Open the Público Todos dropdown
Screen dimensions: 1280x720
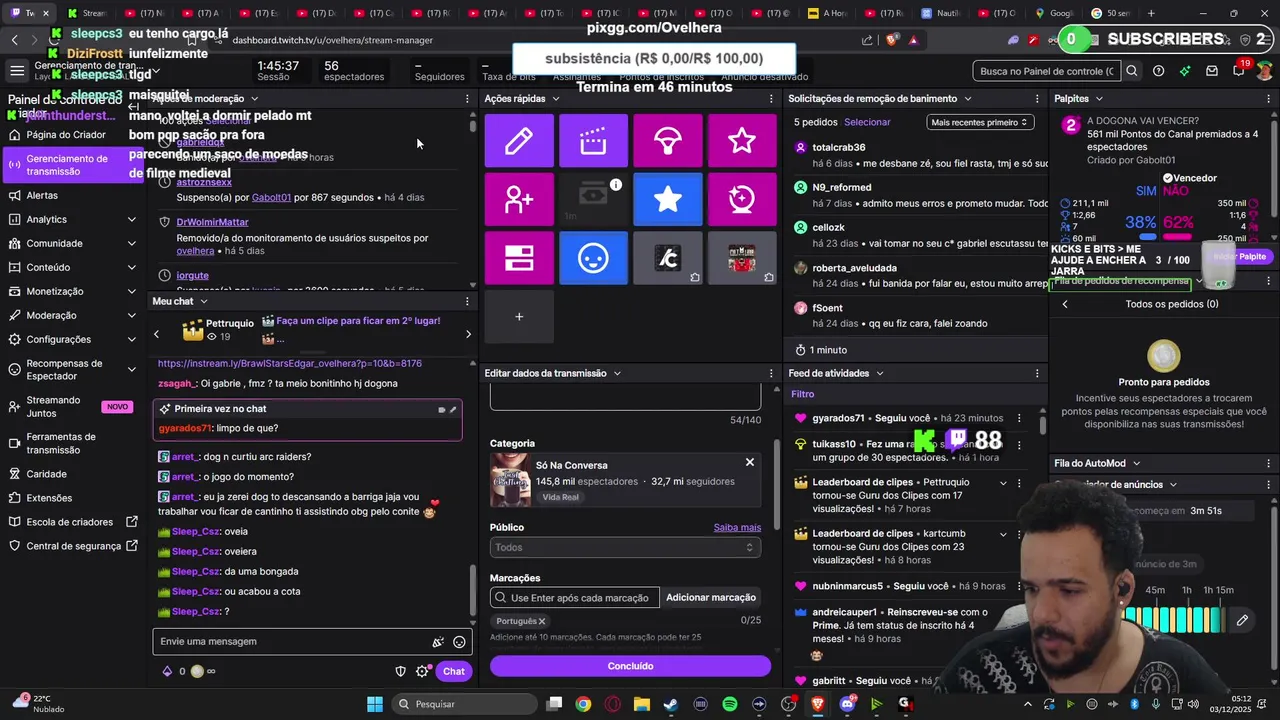pos(625,547)
